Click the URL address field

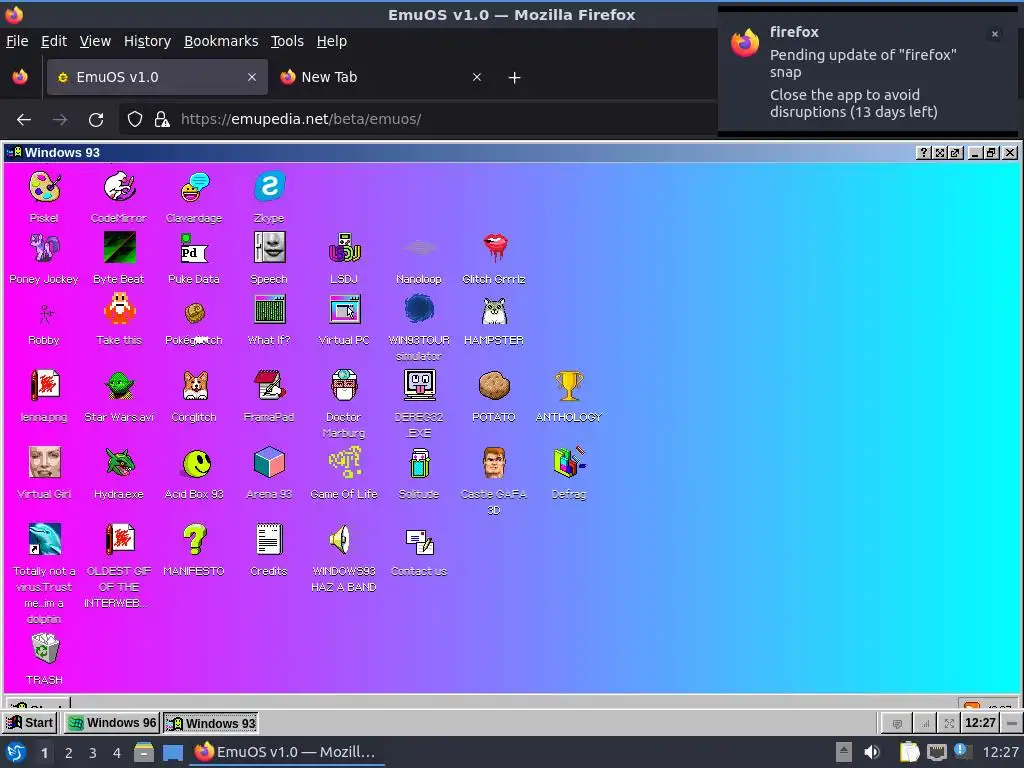coord(418,120)
